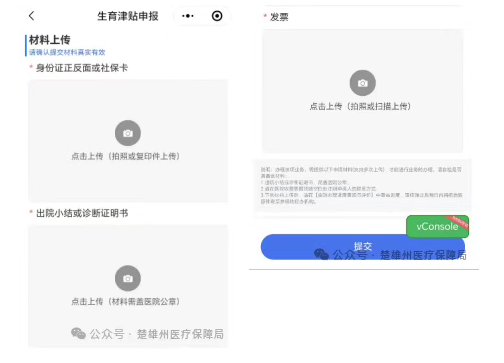
Task: Click the WeChat logo in bottom-left watermark
Action: (x=78, y=333)
